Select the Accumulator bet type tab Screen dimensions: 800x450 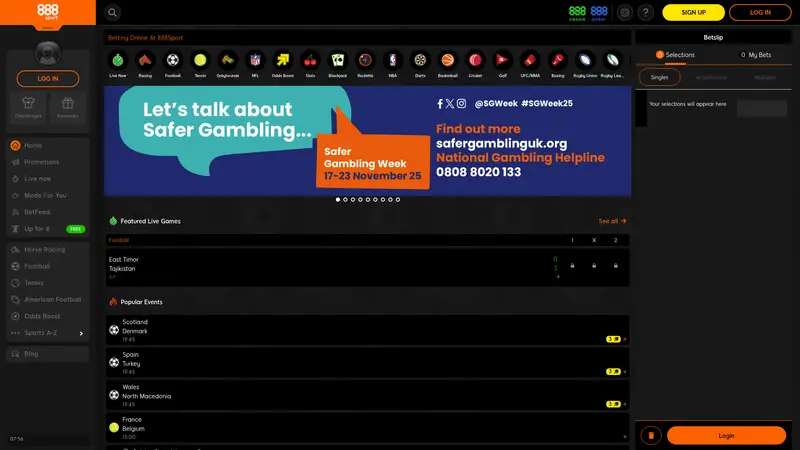pos(711,78)
